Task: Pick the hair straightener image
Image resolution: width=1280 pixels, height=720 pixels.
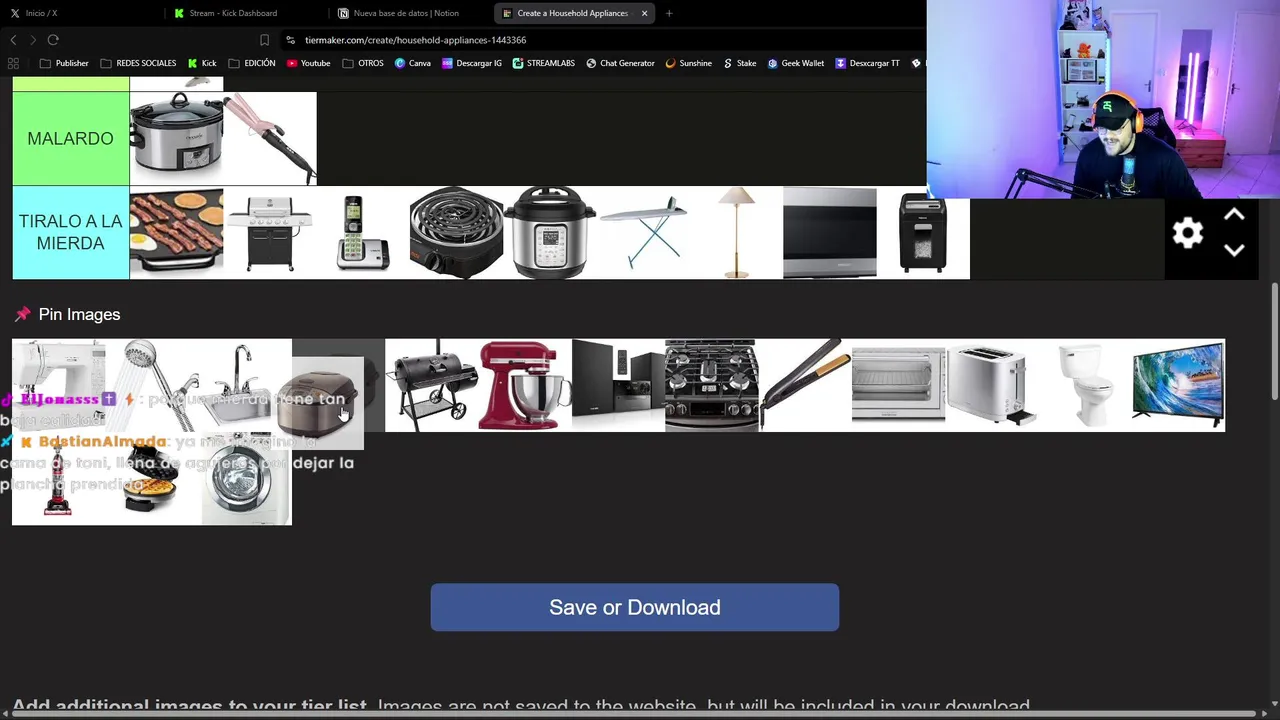Action: 805,385
